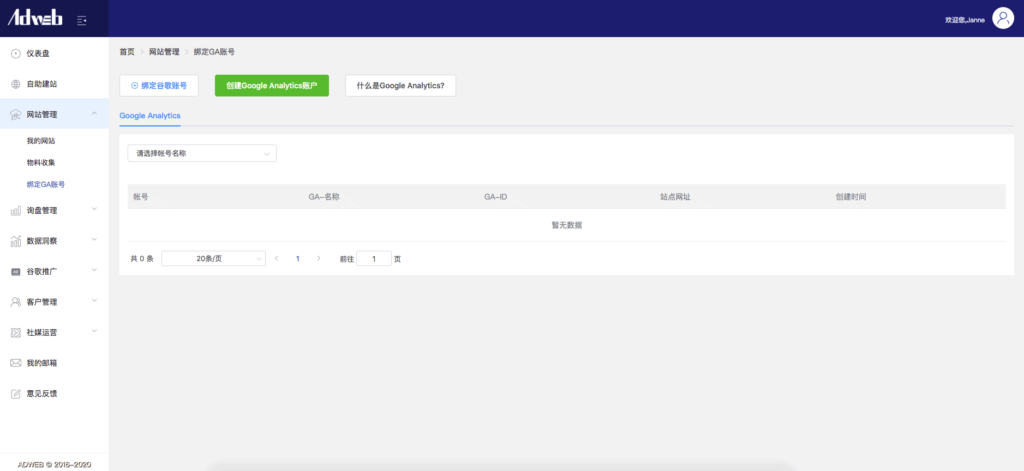Click the user avatar icon at top right
This screenshot has width=1024, height=471.
[x=1002, y=19]
